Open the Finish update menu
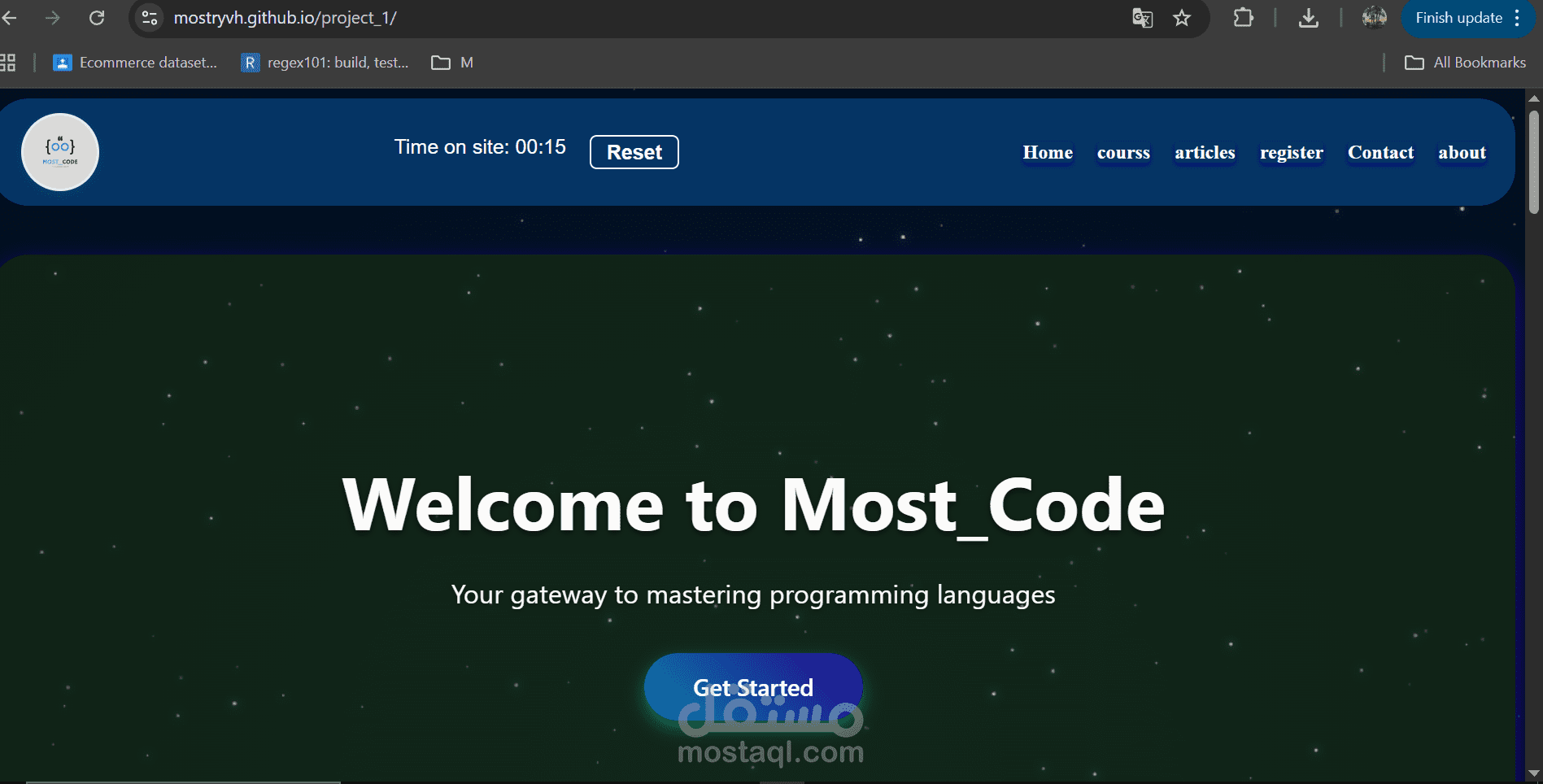The image size is (1543, 784). pyautogui.click(x=1467, y=18)
